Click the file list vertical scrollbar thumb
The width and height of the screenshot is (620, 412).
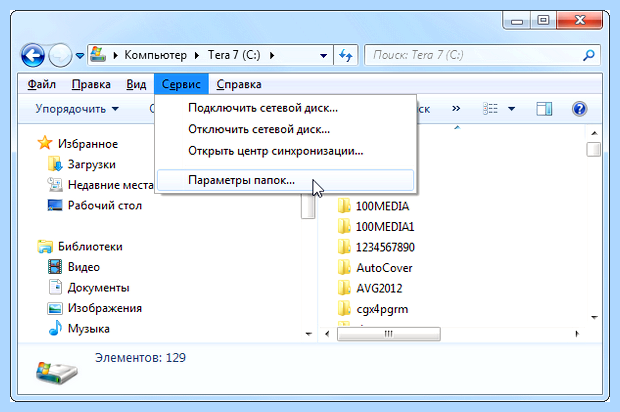(594, 149)
